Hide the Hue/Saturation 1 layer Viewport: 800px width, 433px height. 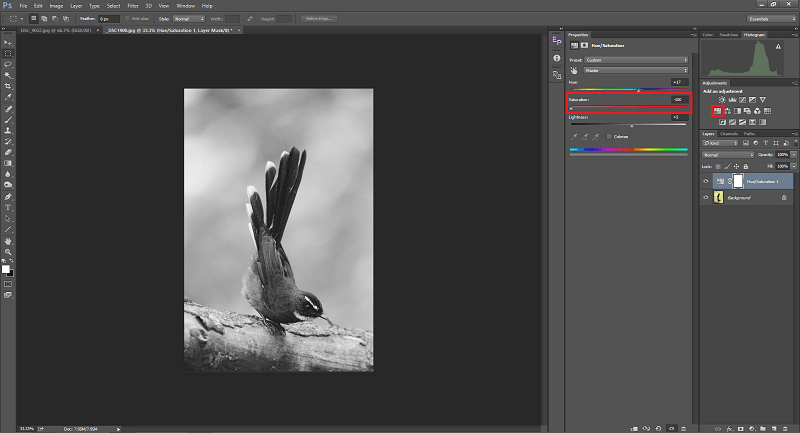click(706, 181)
